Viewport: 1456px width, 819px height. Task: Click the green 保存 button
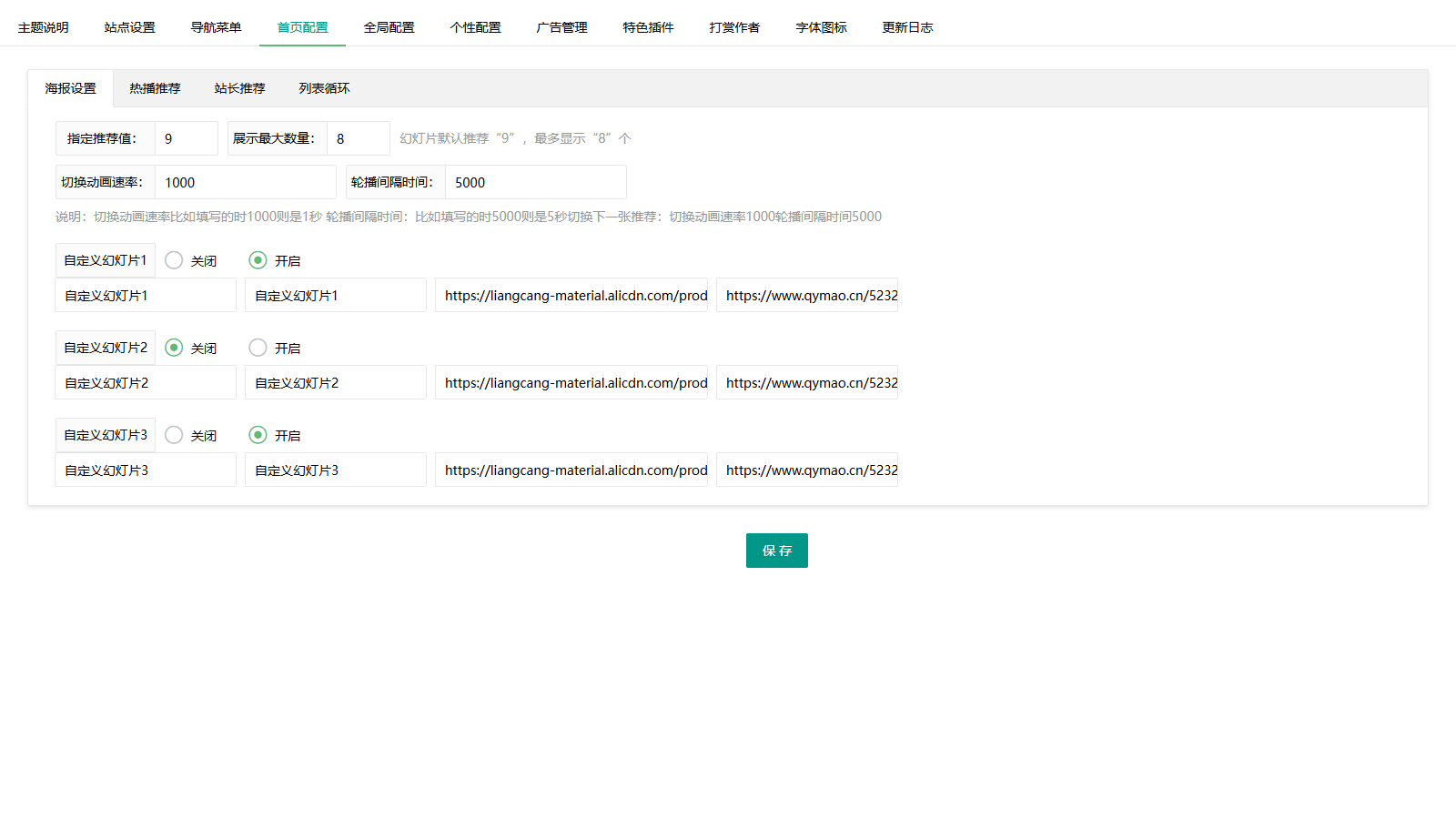point(776,551)
